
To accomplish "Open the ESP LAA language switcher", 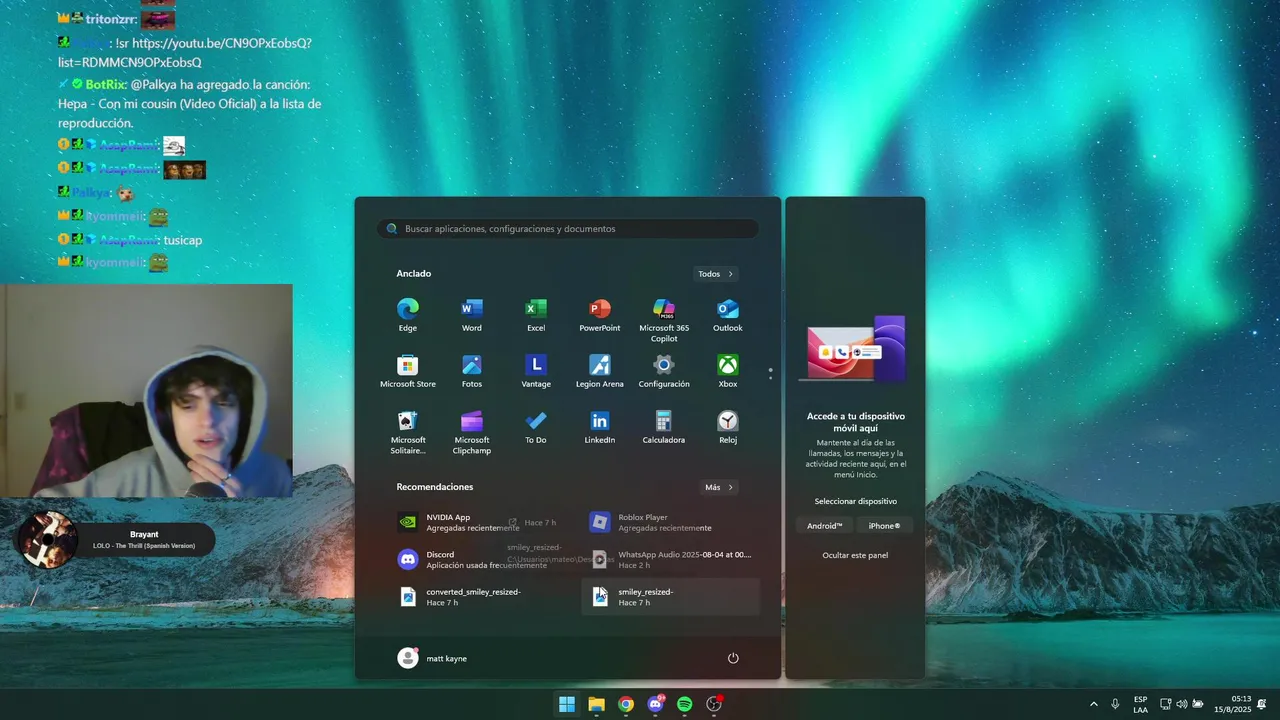I will [1141, 704].
